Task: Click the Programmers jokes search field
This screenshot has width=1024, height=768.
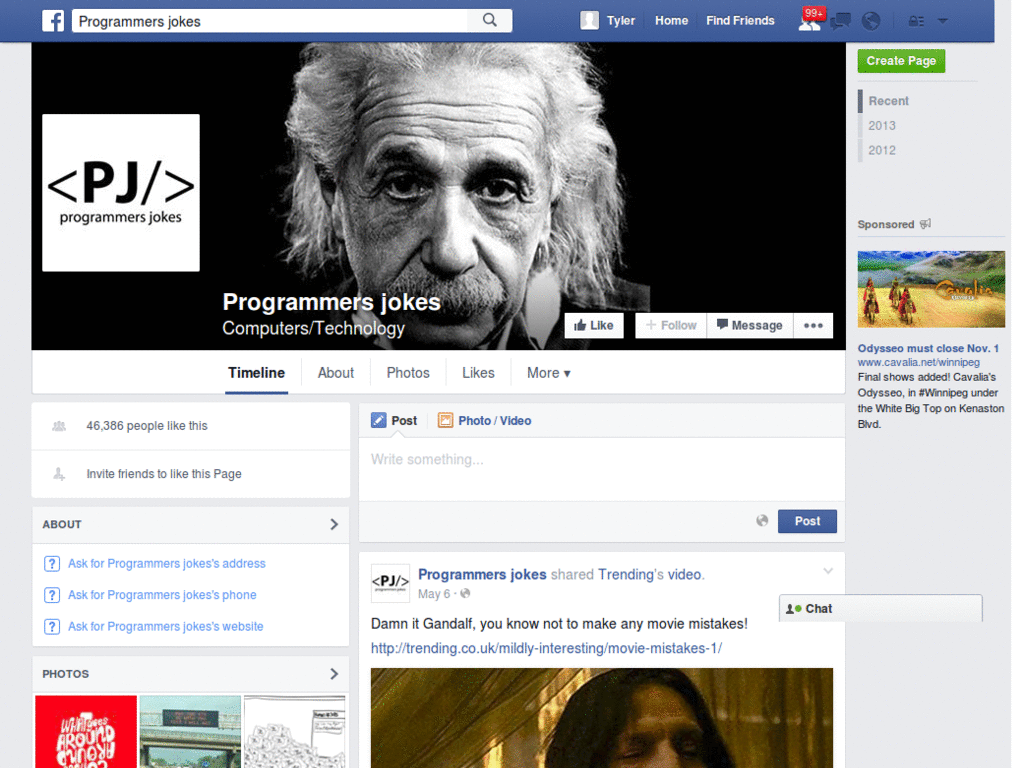Action: click(x=270, y=21)
